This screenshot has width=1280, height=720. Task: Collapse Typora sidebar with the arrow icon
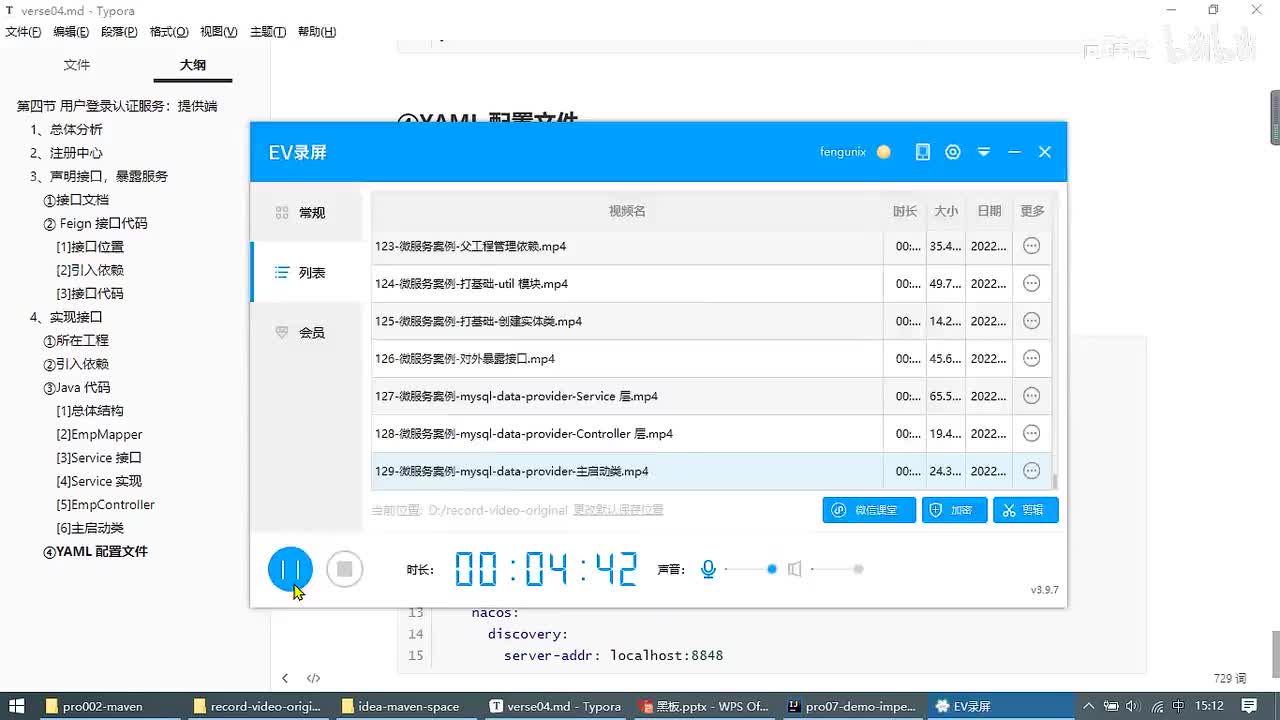[285, 678]
